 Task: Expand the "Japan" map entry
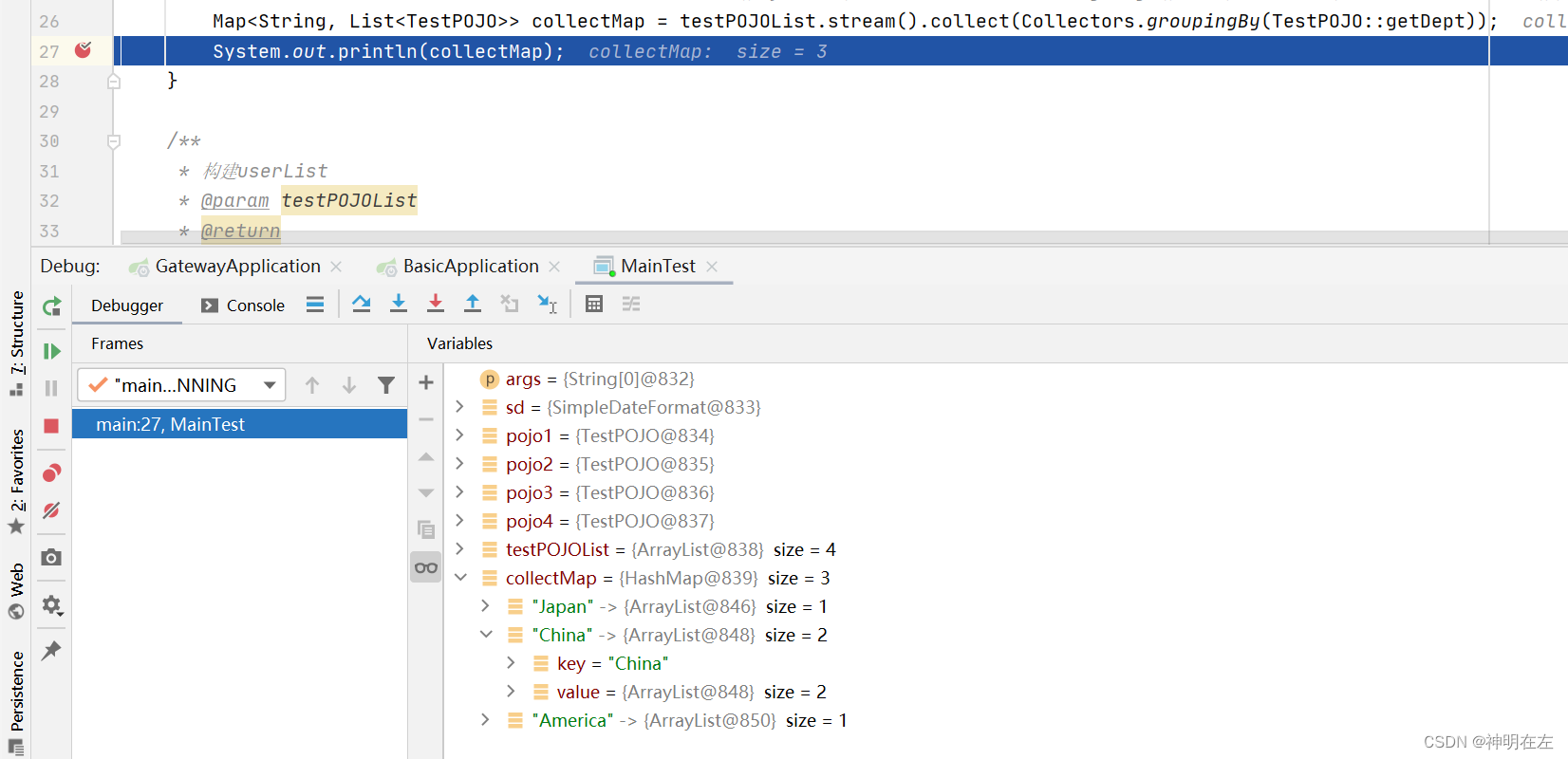click(x=485, y=606)
